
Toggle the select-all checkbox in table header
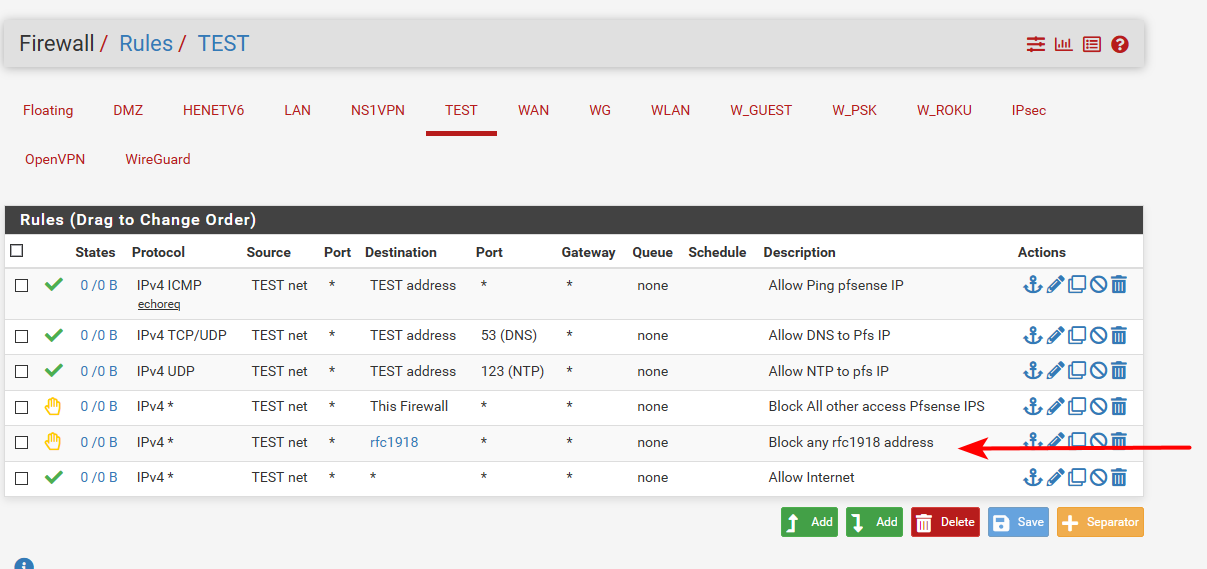pyautogui.click(x=16, y=251)
